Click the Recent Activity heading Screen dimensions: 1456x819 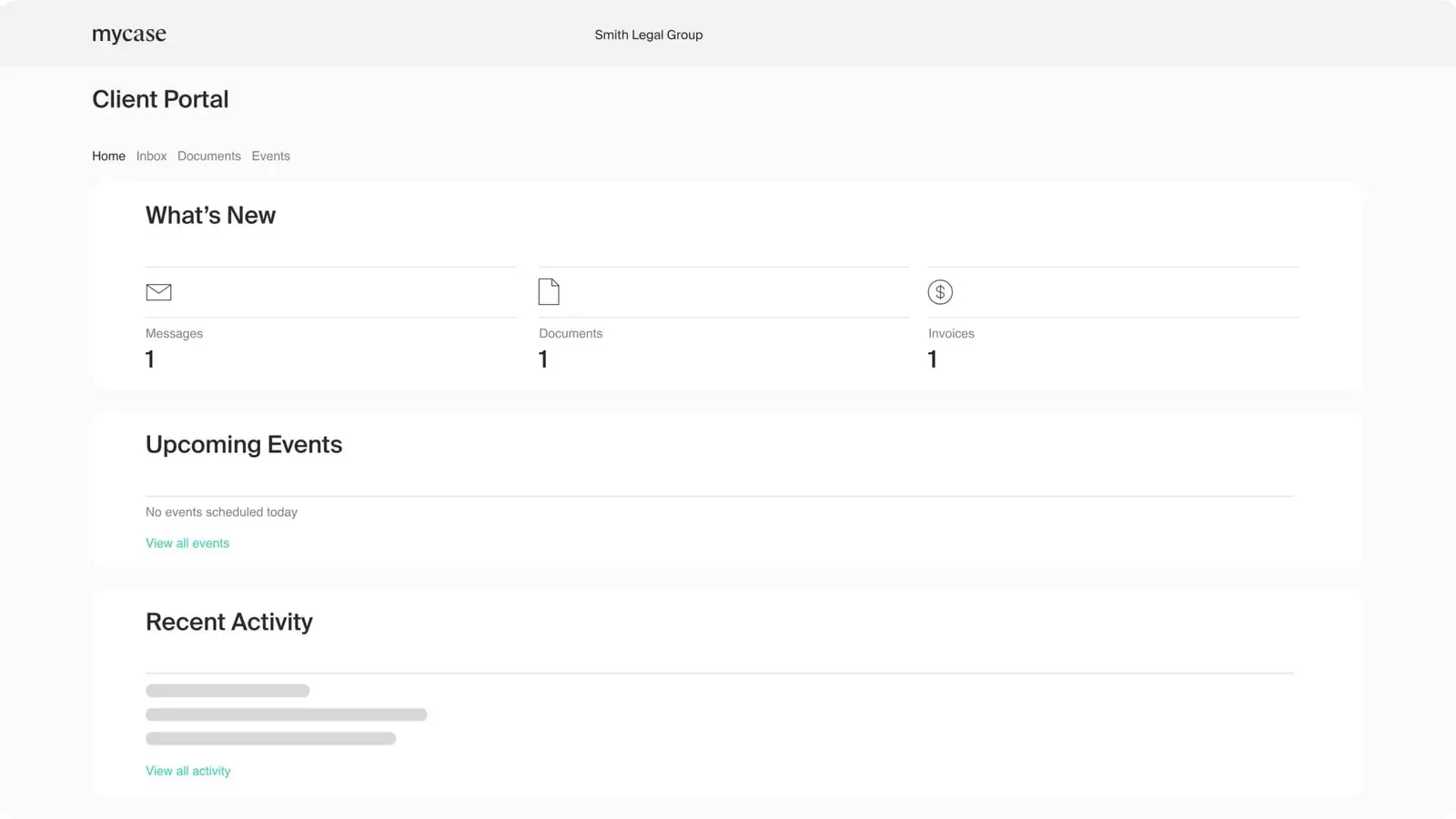click(x=229, y=622)
